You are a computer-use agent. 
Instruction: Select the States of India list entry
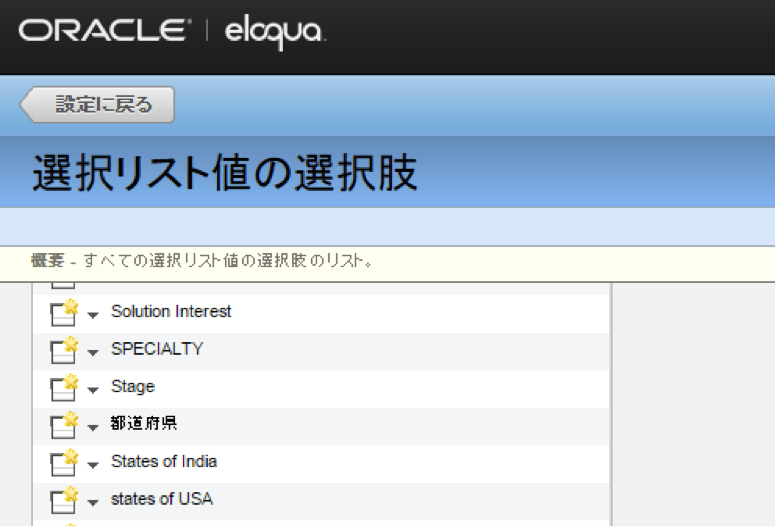(x=164, y=461)
